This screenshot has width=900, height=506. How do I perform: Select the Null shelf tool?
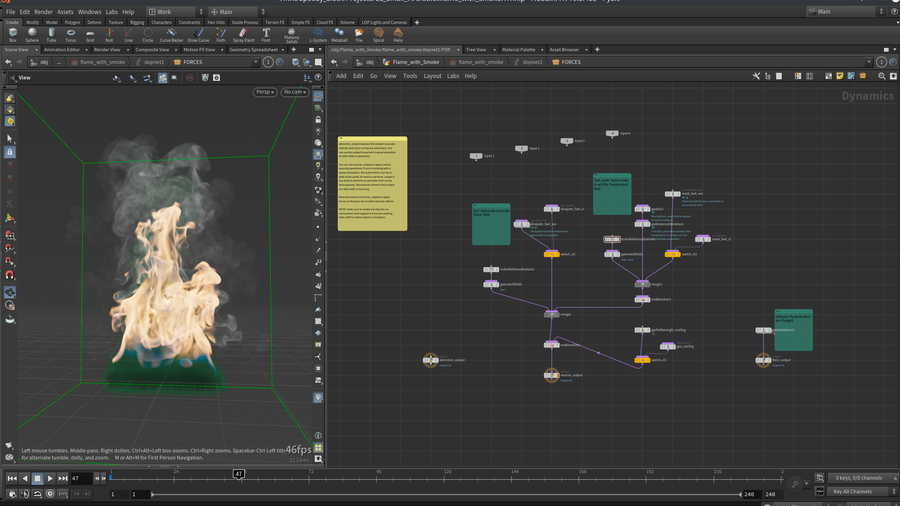[109, 35]
